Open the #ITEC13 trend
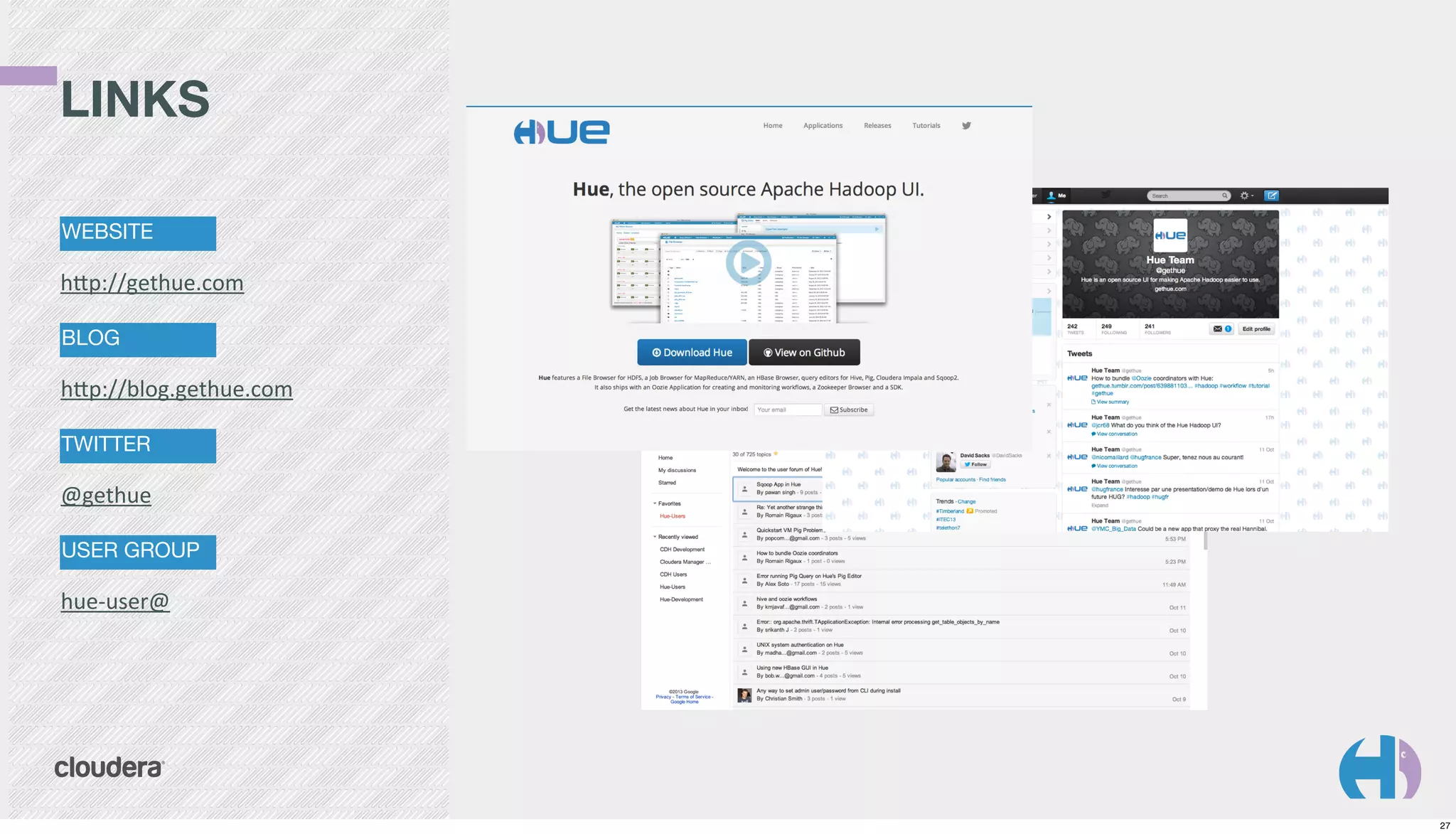Viewport: 1456px width, 834px height. point(946,520)
